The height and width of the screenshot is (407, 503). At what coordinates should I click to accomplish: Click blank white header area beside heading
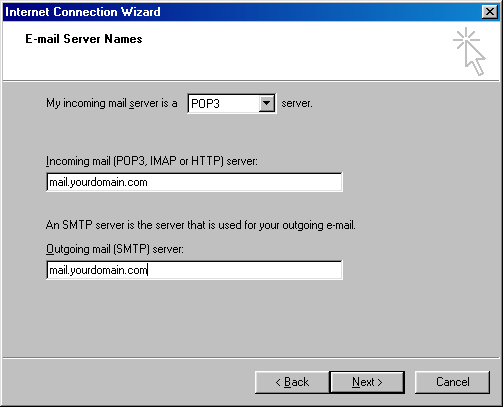tap(283, 50)
